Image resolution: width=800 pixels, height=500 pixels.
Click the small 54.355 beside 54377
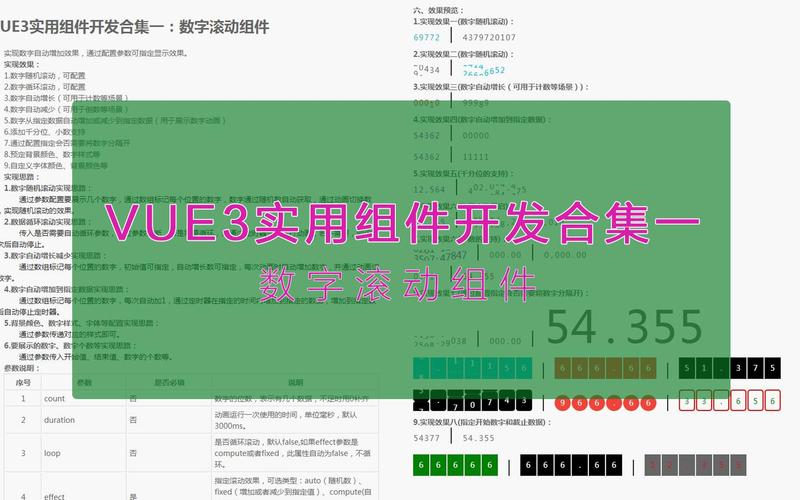click(479, 438)
